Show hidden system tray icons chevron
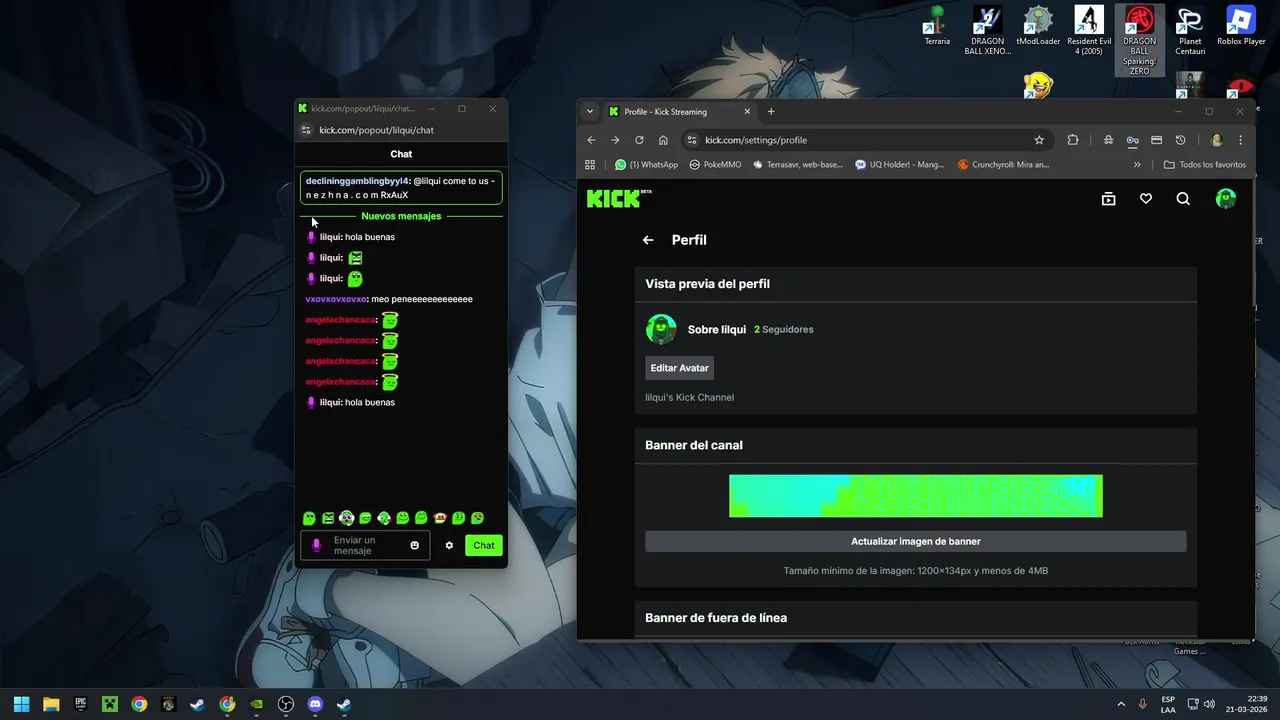The image size is (1280, 720). point(1121,704)
